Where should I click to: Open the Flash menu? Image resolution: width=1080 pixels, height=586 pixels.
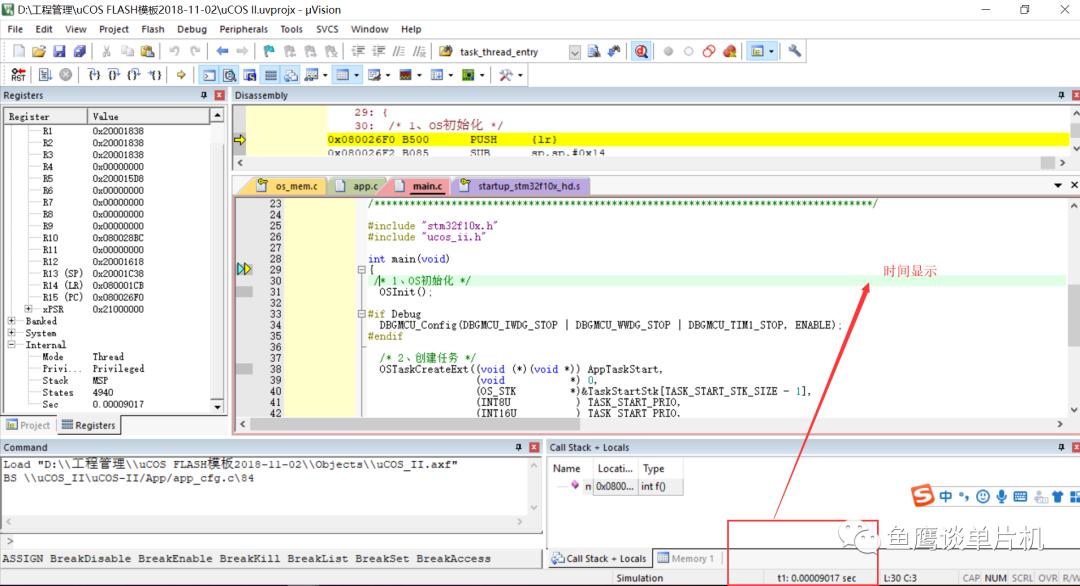tap(153, 29)
